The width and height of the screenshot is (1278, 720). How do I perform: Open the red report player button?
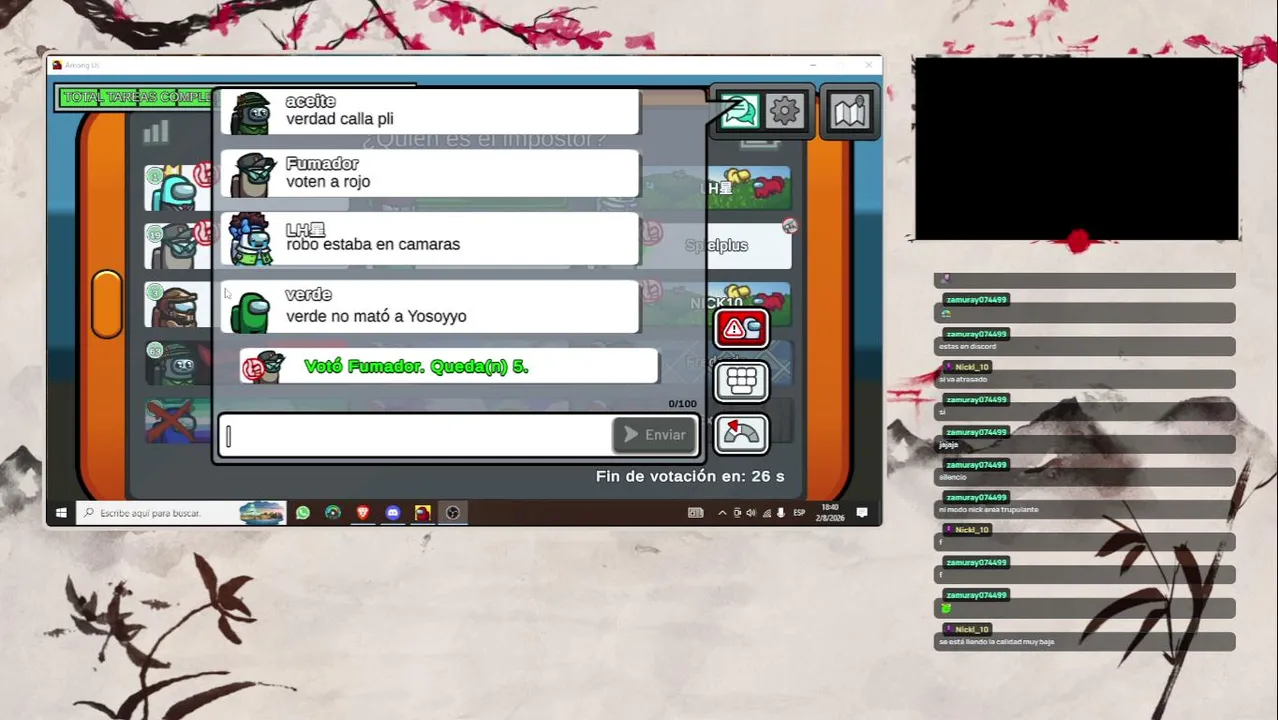741,328
